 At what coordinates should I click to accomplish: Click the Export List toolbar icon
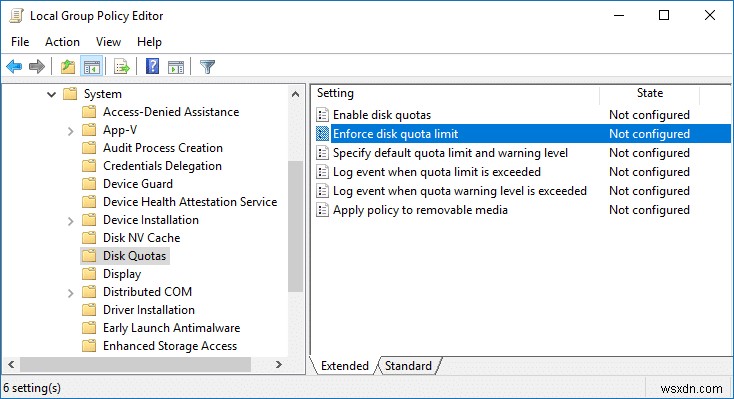[122, 66]
